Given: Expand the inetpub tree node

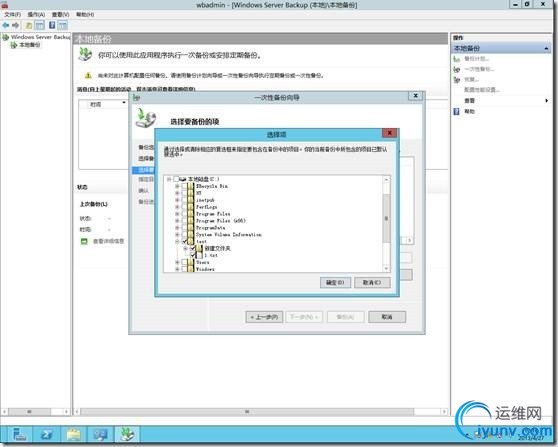Looking at the screenshot, I should [x=177, y=200].
